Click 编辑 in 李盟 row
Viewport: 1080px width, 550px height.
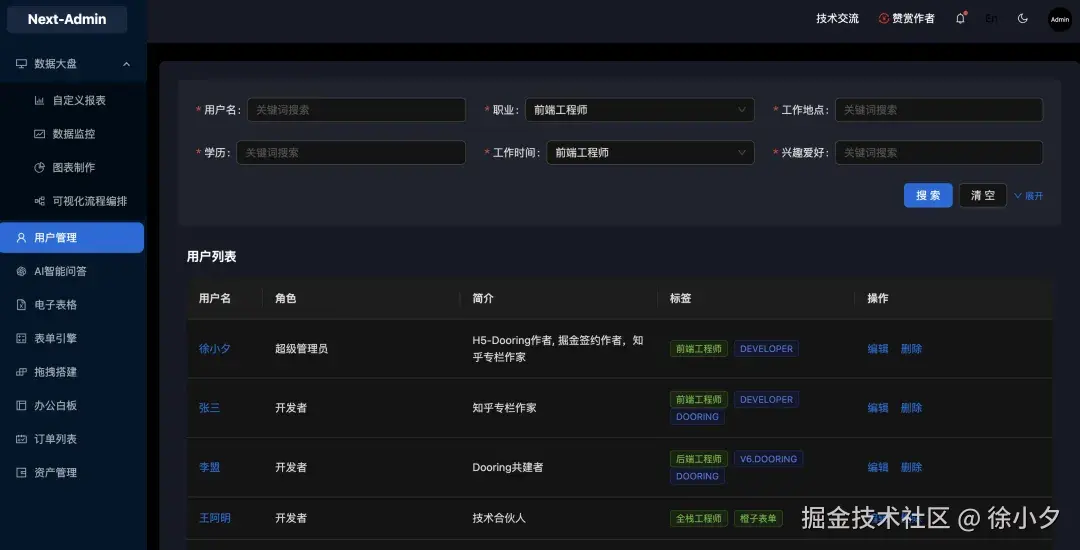(x=878, y=467)
